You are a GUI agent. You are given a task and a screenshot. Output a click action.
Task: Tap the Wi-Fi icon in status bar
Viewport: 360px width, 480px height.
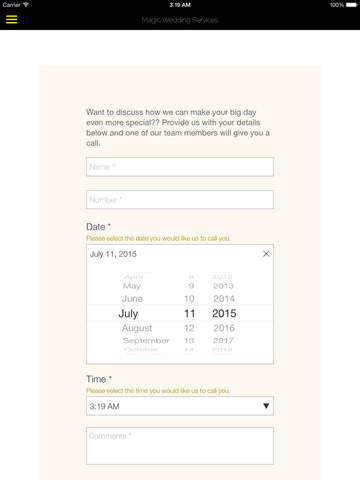pyautogui.click(x=26, y=5)
